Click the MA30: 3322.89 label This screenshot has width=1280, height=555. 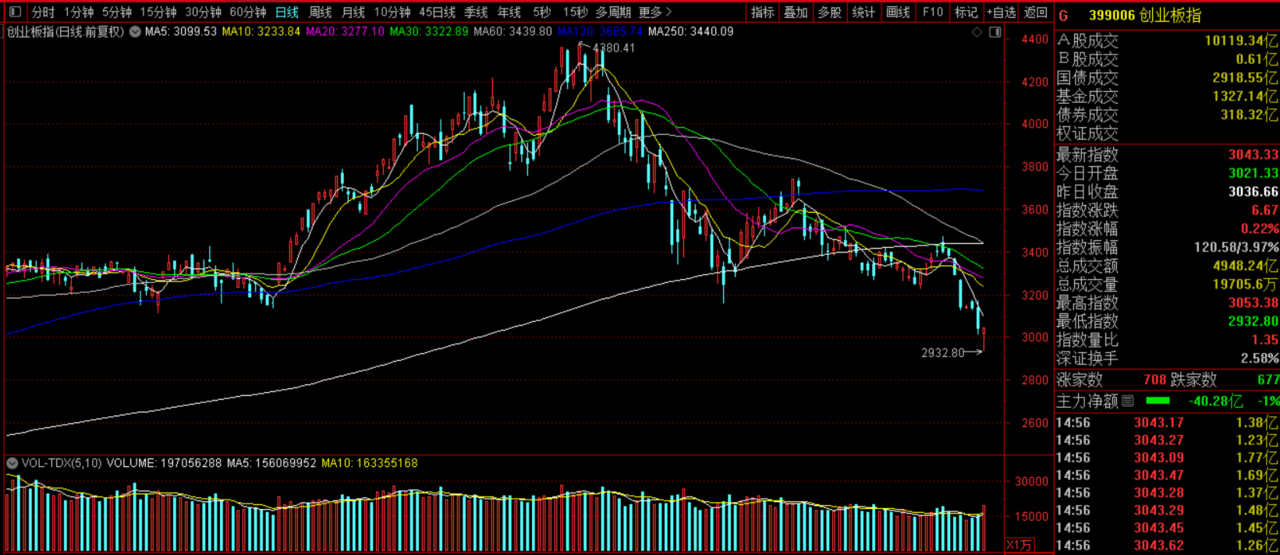click(429, 32)
